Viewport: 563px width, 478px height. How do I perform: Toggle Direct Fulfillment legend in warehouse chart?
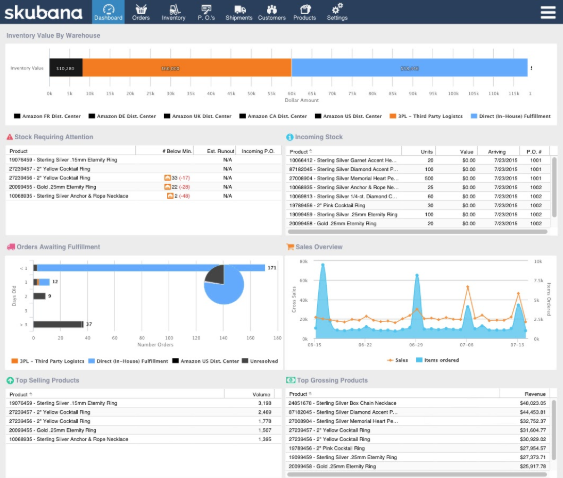[511, 116]
